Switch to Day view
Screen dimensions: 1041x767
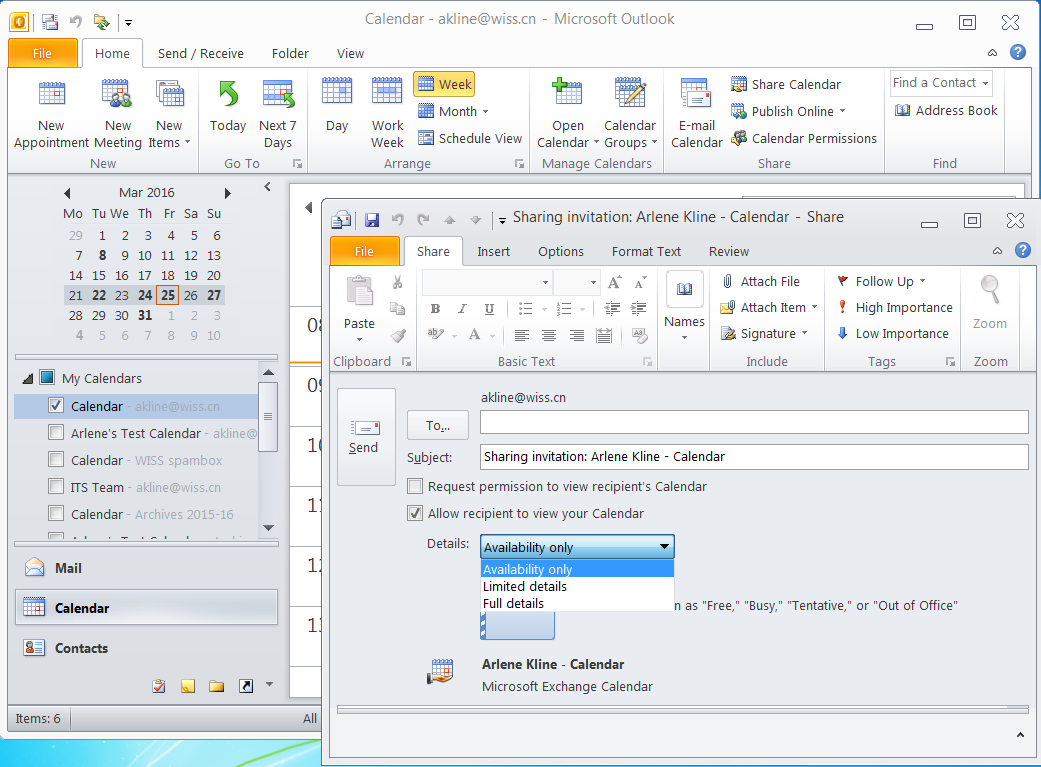(337, 105)
